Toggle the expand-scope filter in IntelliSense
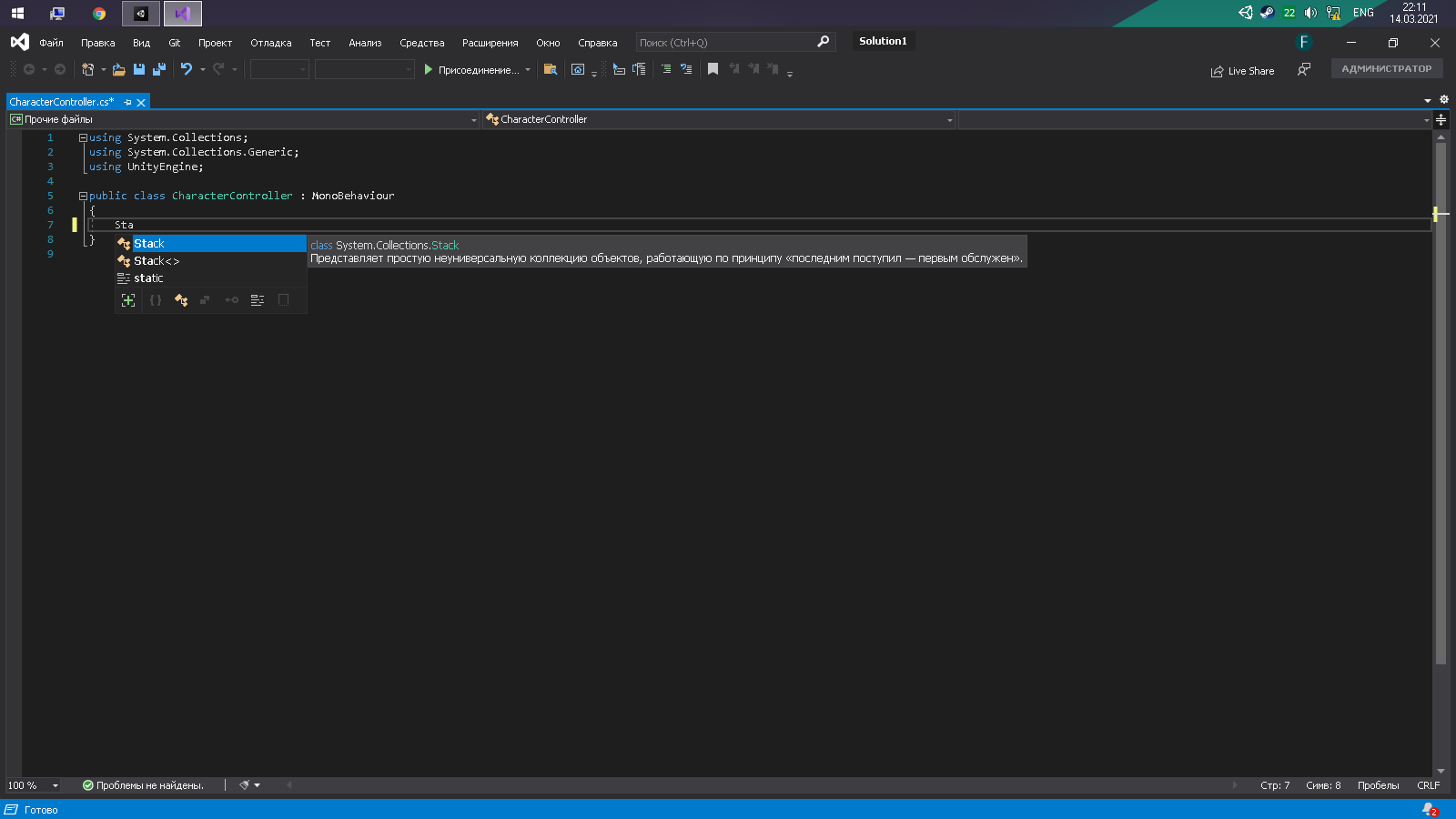 coord(128,300)
